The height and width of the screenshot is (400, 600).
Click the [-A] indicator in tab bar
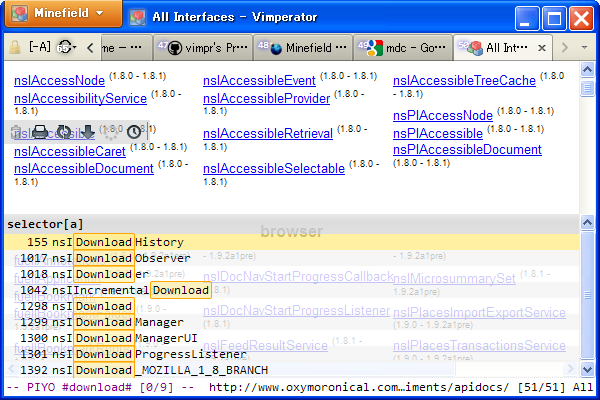[x=40, y=47]
